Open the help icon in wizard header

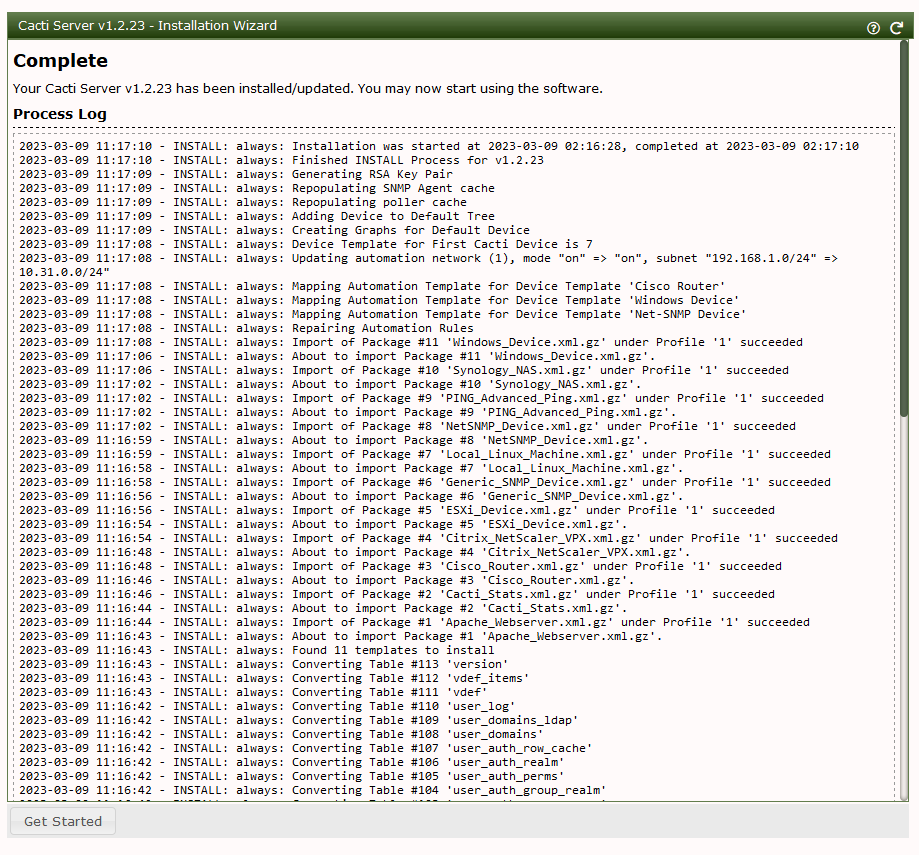pyautogui.click(x=873, y=28)
